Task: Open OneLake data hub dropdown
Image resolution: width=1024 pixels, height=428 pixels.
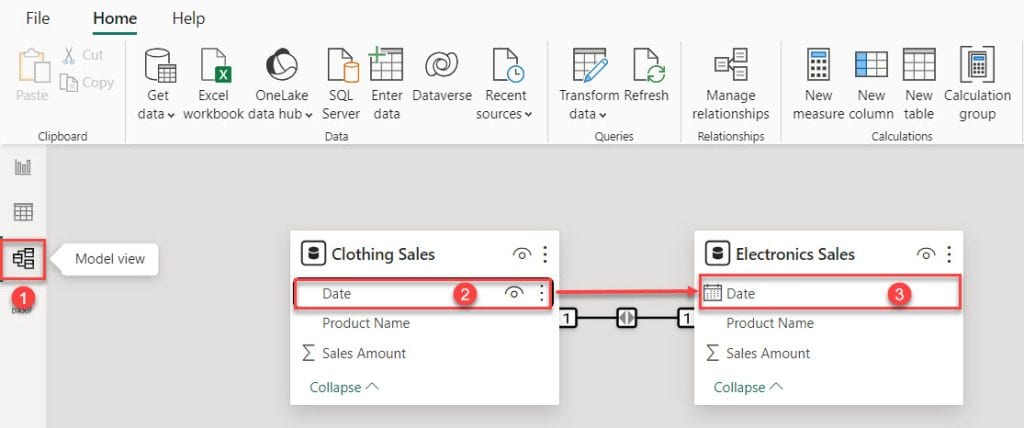Action: coord(281,84)
